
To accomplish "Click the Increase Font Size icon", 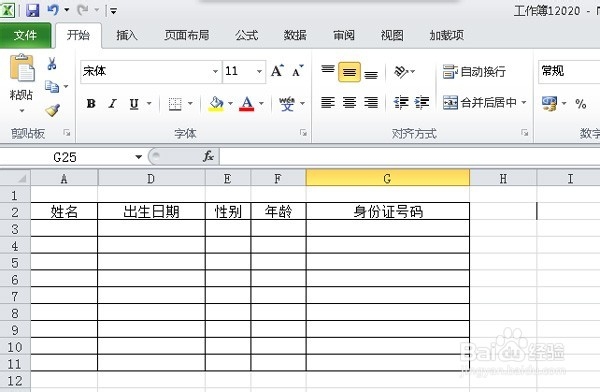I will pyautogui.click(x=277, y=71).
